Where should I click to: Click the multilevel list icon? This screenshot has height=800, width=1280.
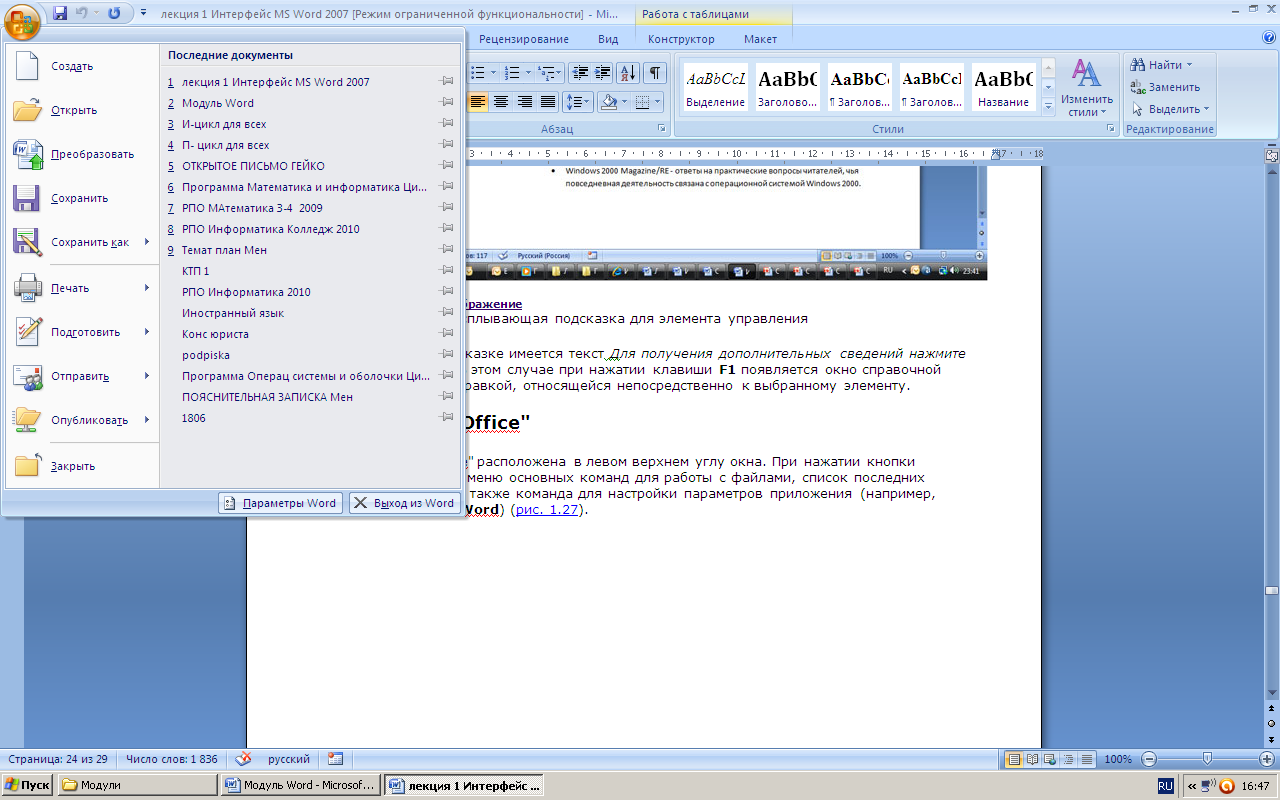click(546, 73)
